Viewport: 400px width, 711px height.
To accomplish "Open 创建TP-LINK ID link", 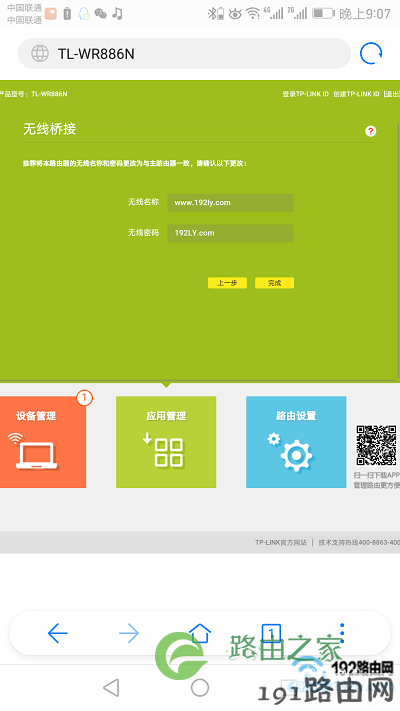I will click(356, 94).
